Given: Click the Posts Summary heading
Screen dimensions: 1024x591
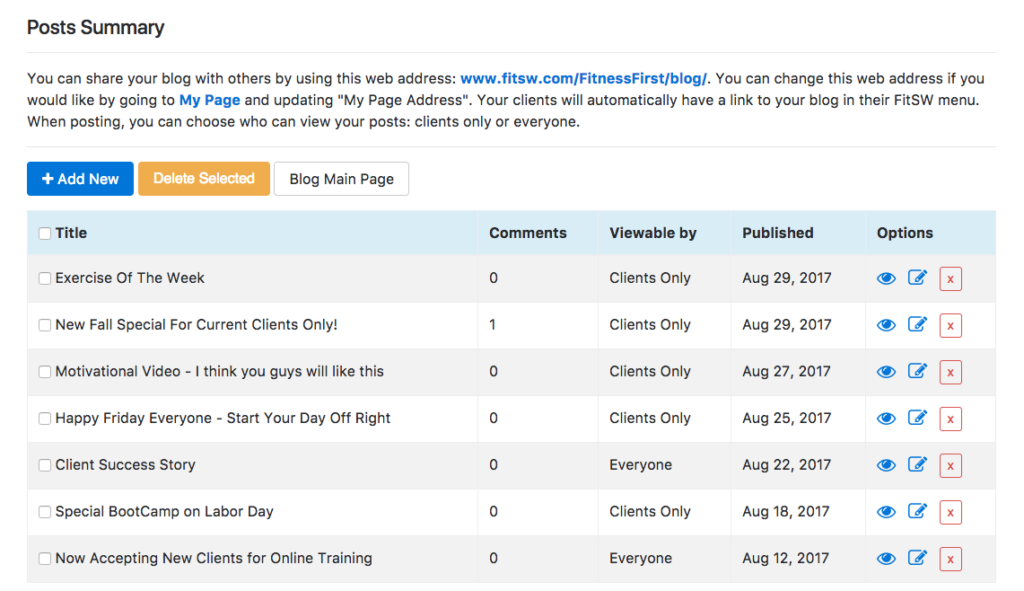Looking at the screenshot, I should point(95,27).
